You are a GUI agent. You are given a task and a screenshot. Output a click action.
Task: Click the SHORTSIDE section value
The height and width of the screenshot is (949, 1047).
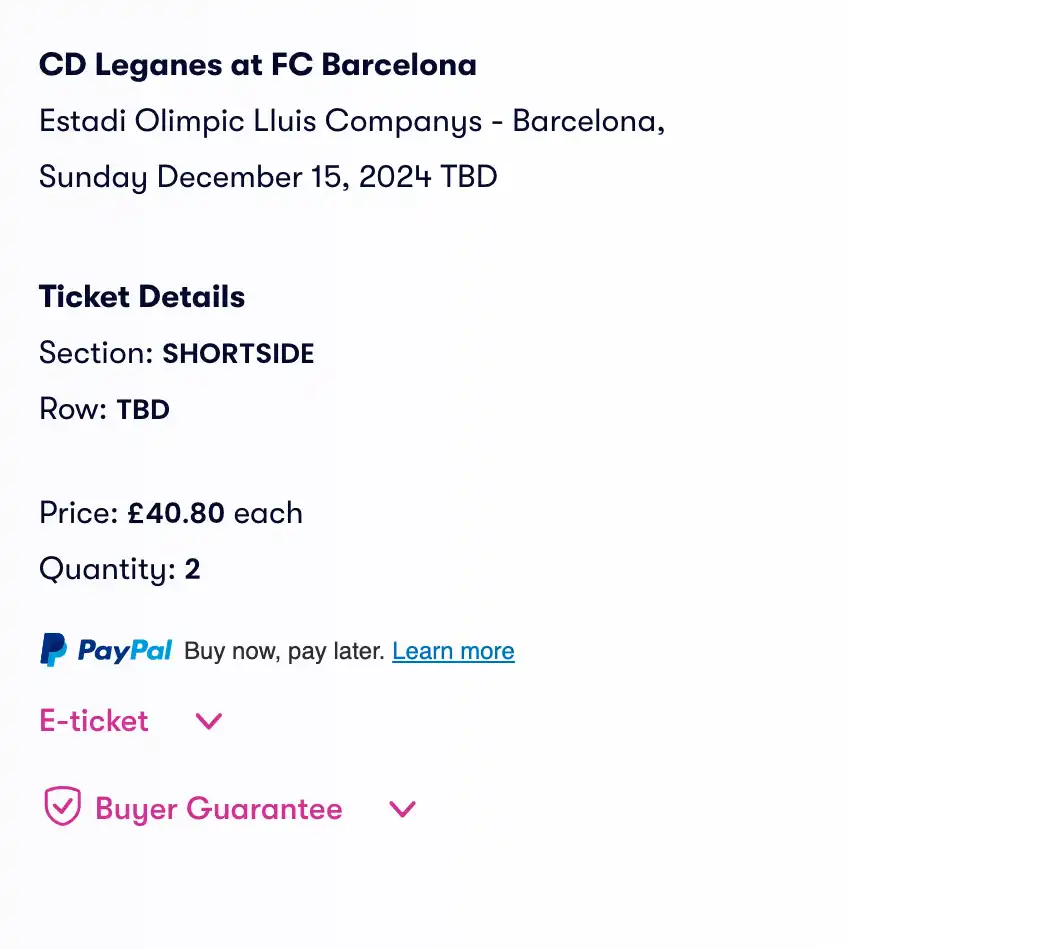238,353
